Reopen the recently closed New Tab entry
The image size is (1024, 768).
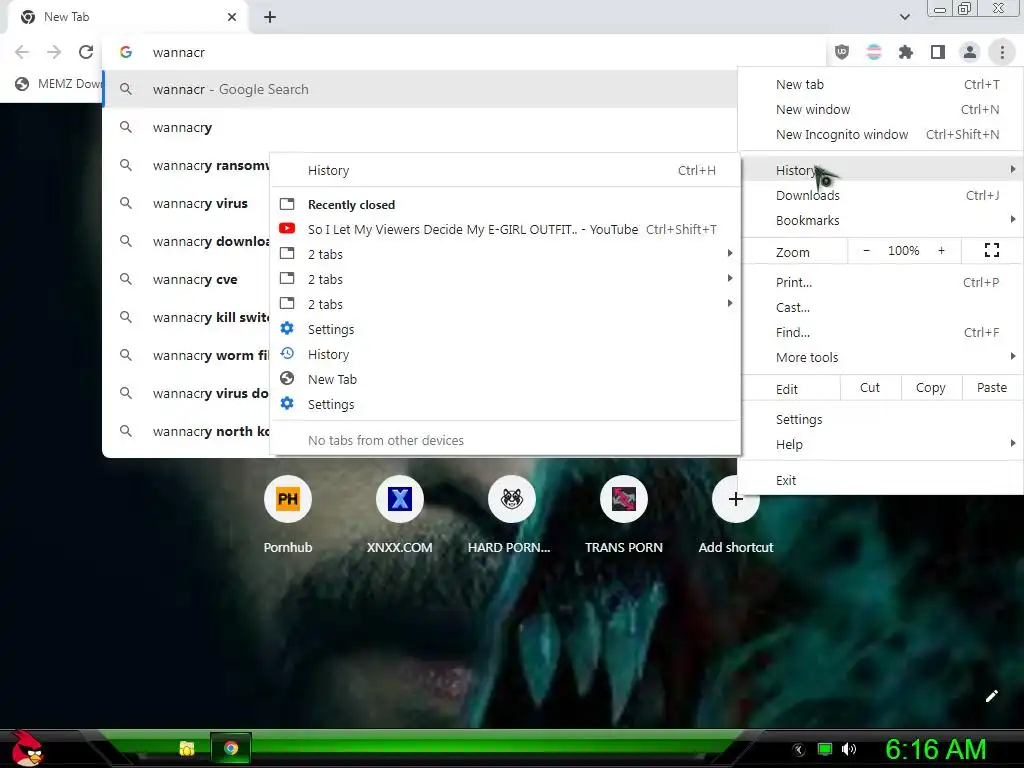[505, 379]
